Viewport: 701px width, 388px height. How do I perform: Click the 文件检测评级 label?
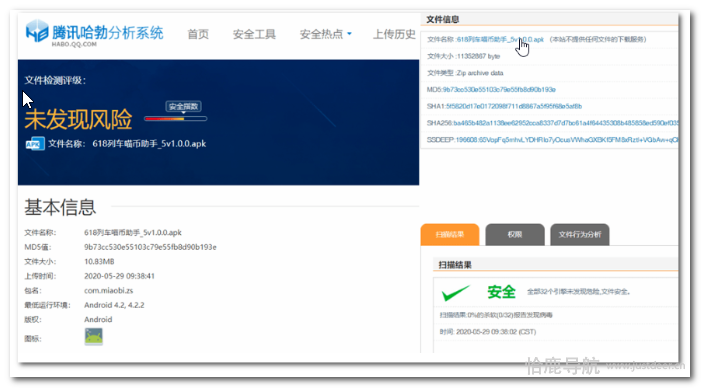[x=55, y=80]
